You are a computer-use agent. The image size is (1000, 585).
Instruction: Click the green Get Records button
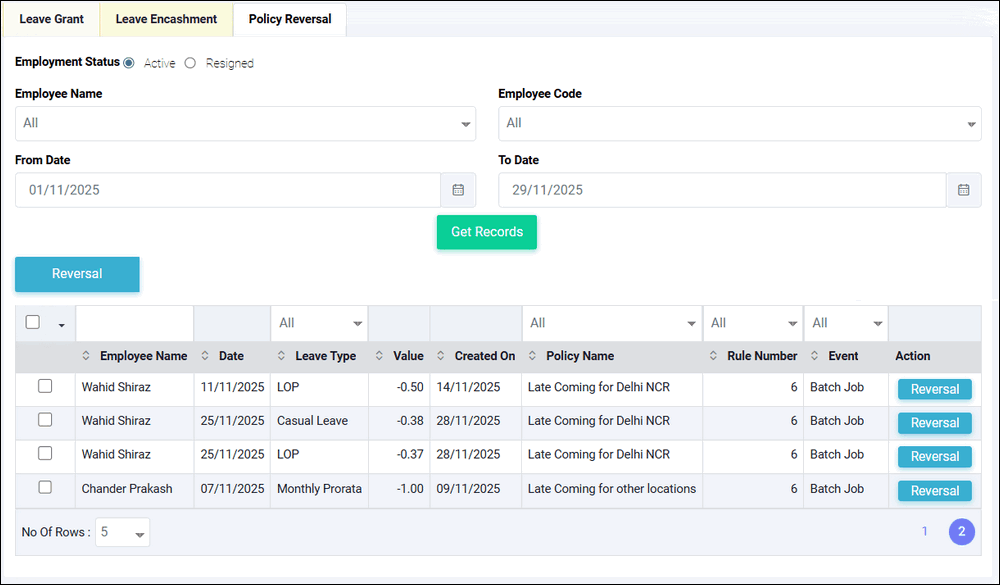(x=487, y=232)
